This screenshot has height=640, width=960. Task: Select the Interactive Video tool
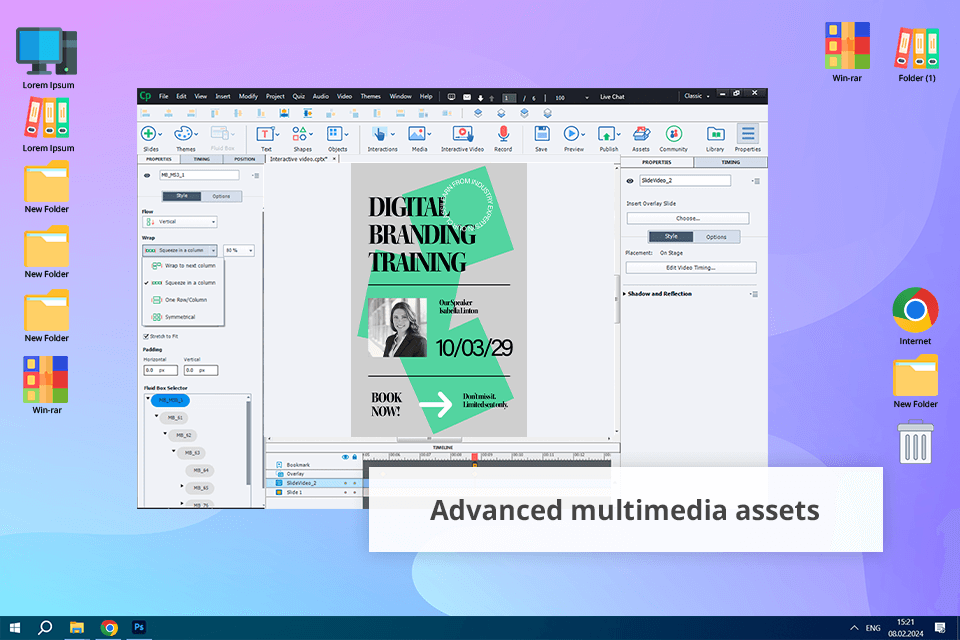(x=462, y=134)
